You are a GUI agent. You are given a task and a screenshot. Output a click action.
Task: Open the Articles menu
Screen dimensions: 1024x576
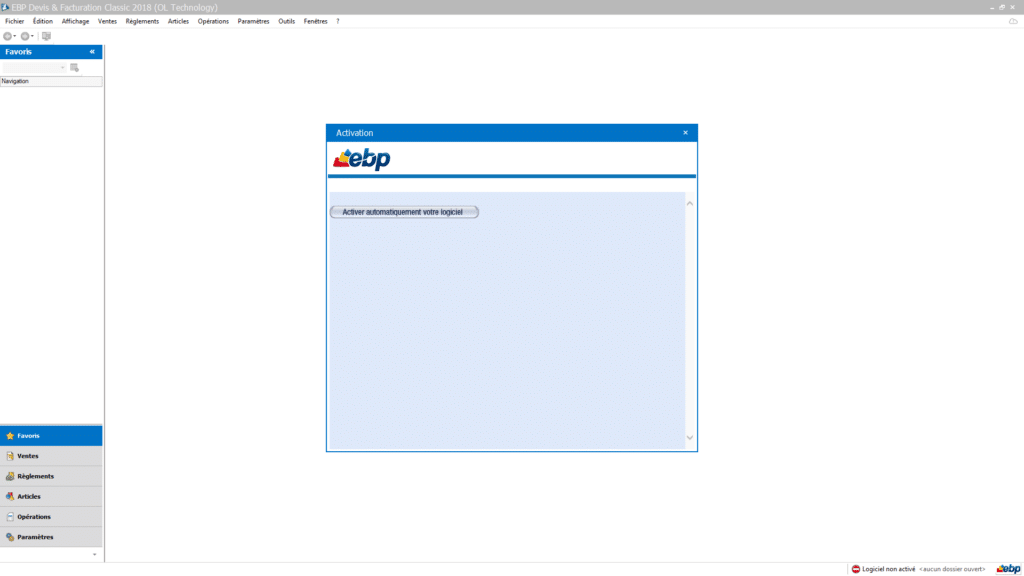178,22
